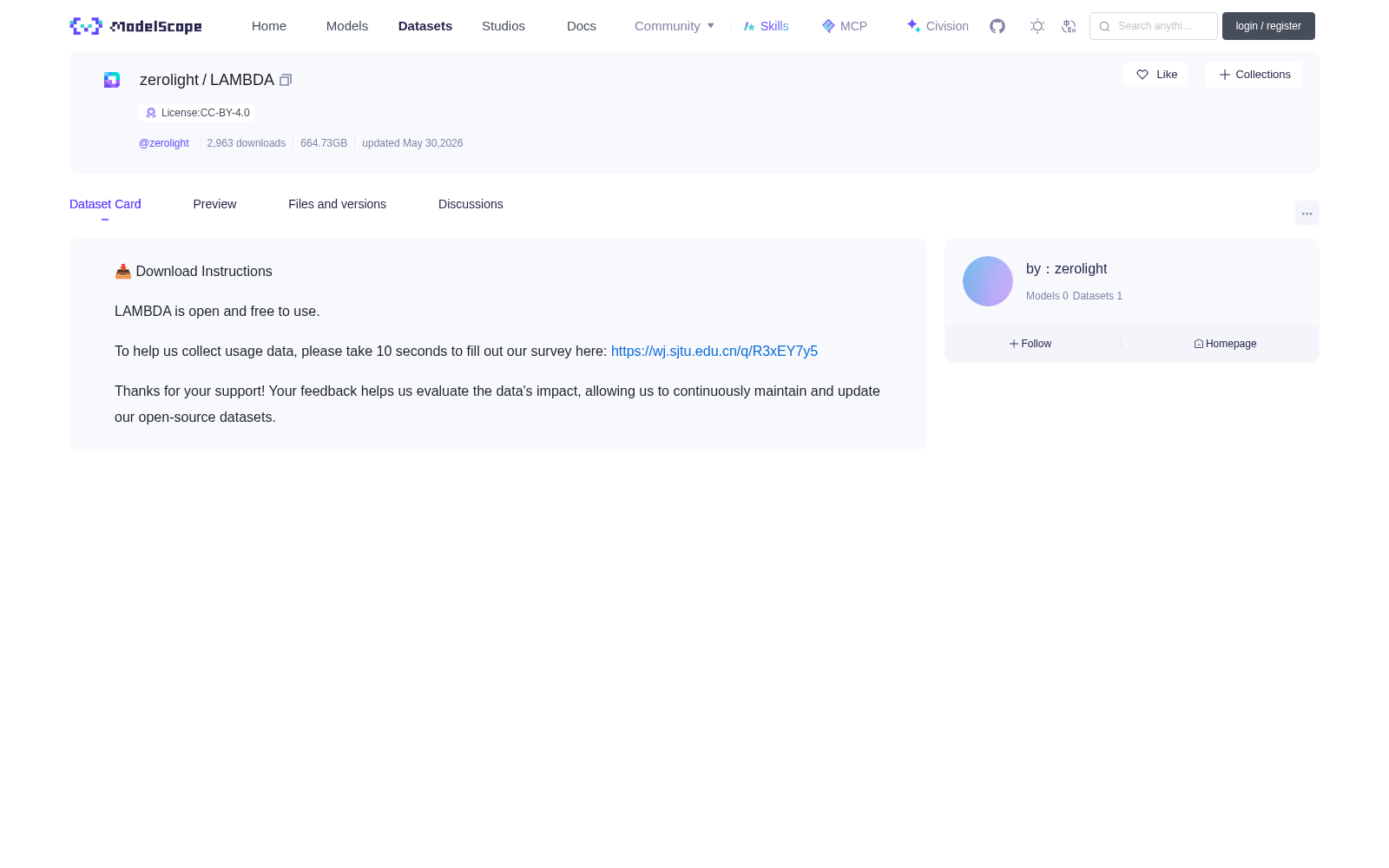Follow the zerolight author
The height and width of the screenshot is (868, 1389).
(x=1030, y=344)
